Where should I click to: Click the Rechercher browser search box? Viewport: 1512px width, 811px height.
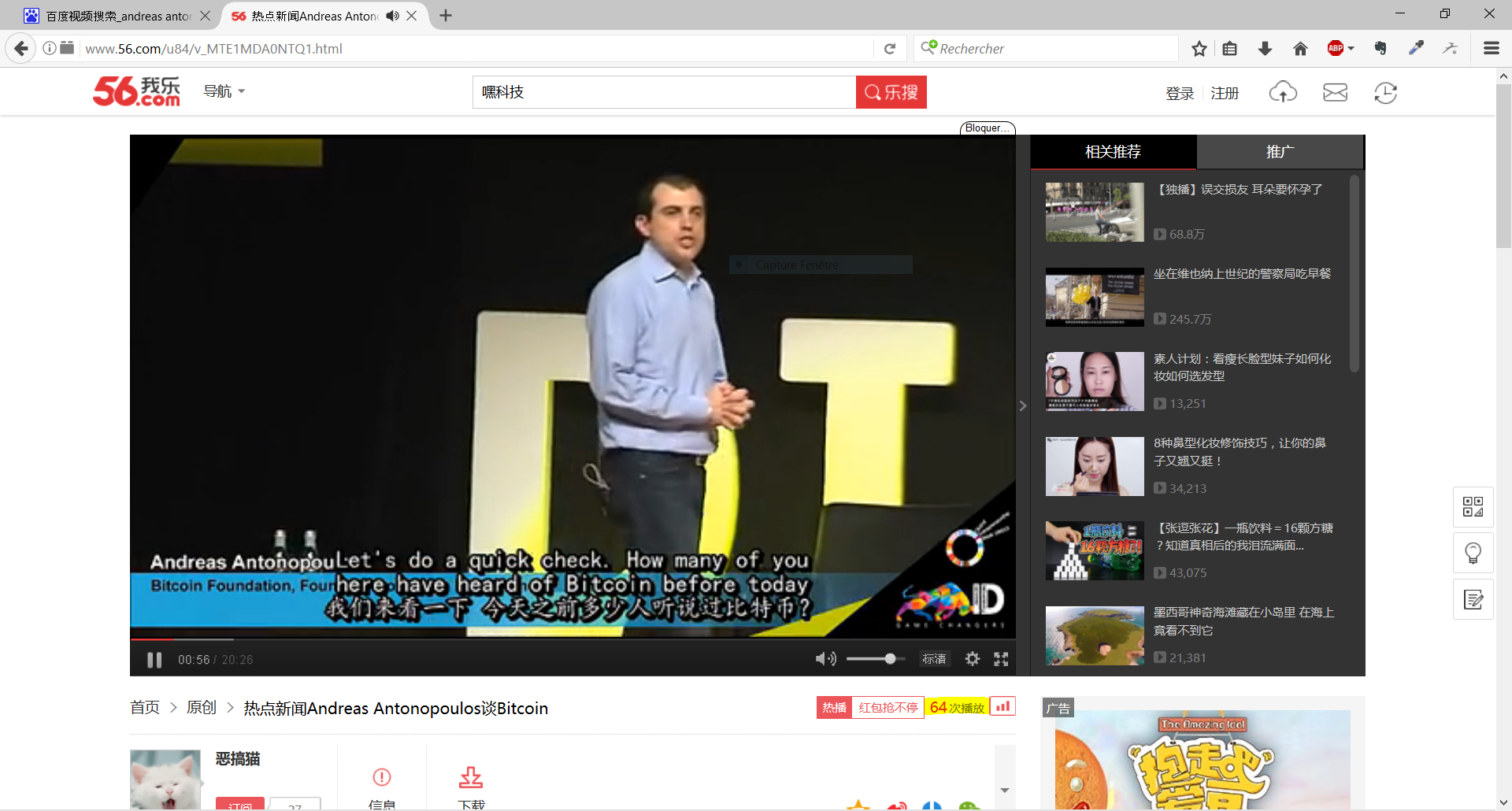[x=1047, y=49]
